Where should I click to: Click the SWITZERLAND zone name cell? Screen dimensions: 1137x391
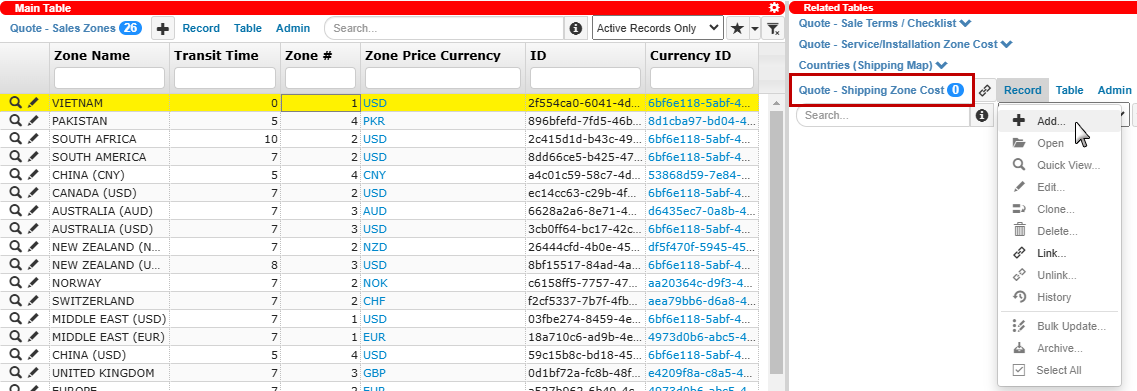click(x=109, y=301)
